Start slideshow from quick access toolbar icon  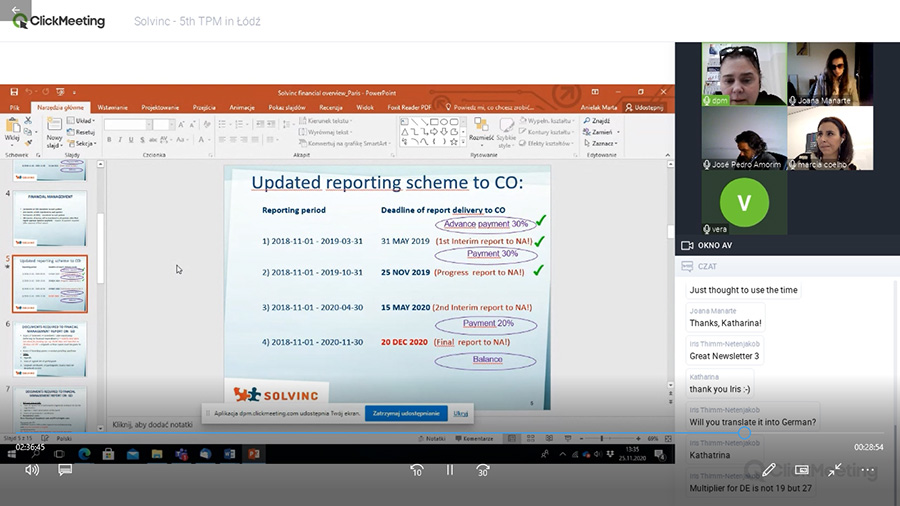pos(60,92)
